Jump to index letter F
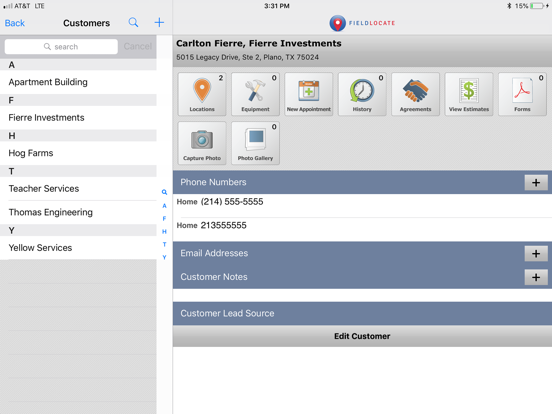Image resolution: width=552 pixels, height=414 pixels. pyautogui.click(x=164, y=219)
